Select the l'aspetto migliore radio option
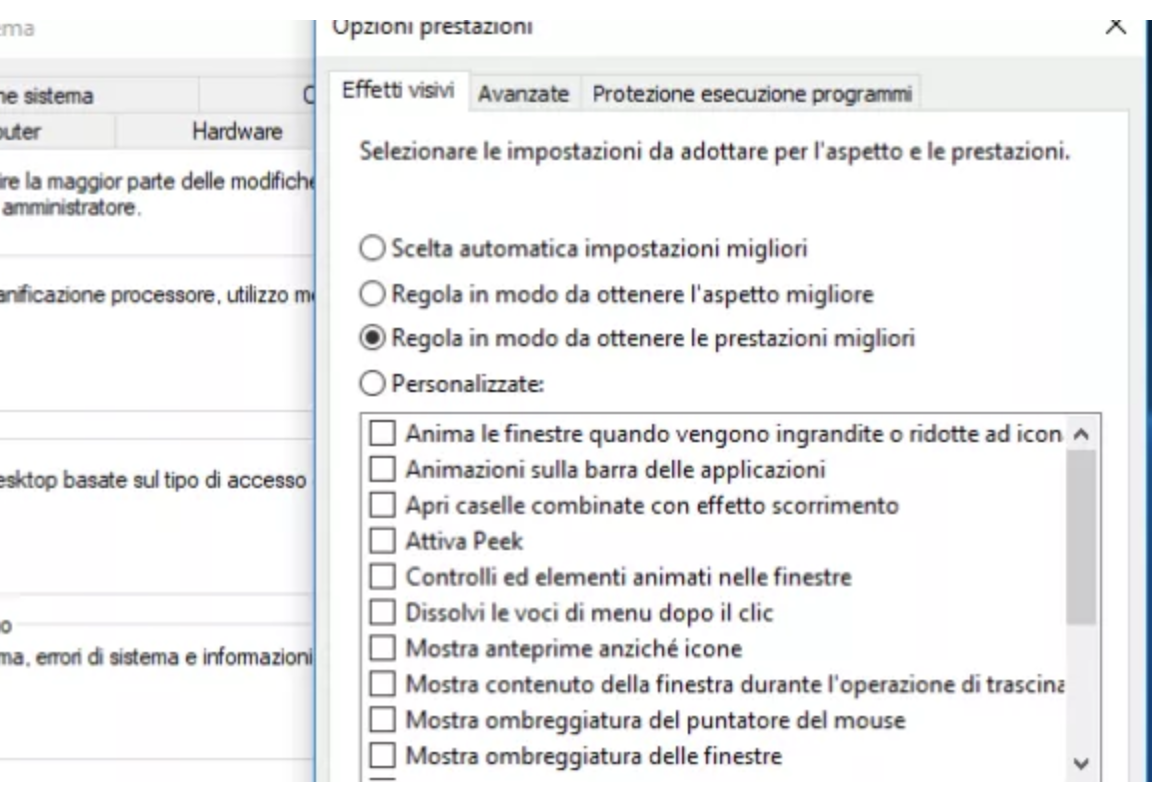The image size is (1158, 792). tap(372, 294)
